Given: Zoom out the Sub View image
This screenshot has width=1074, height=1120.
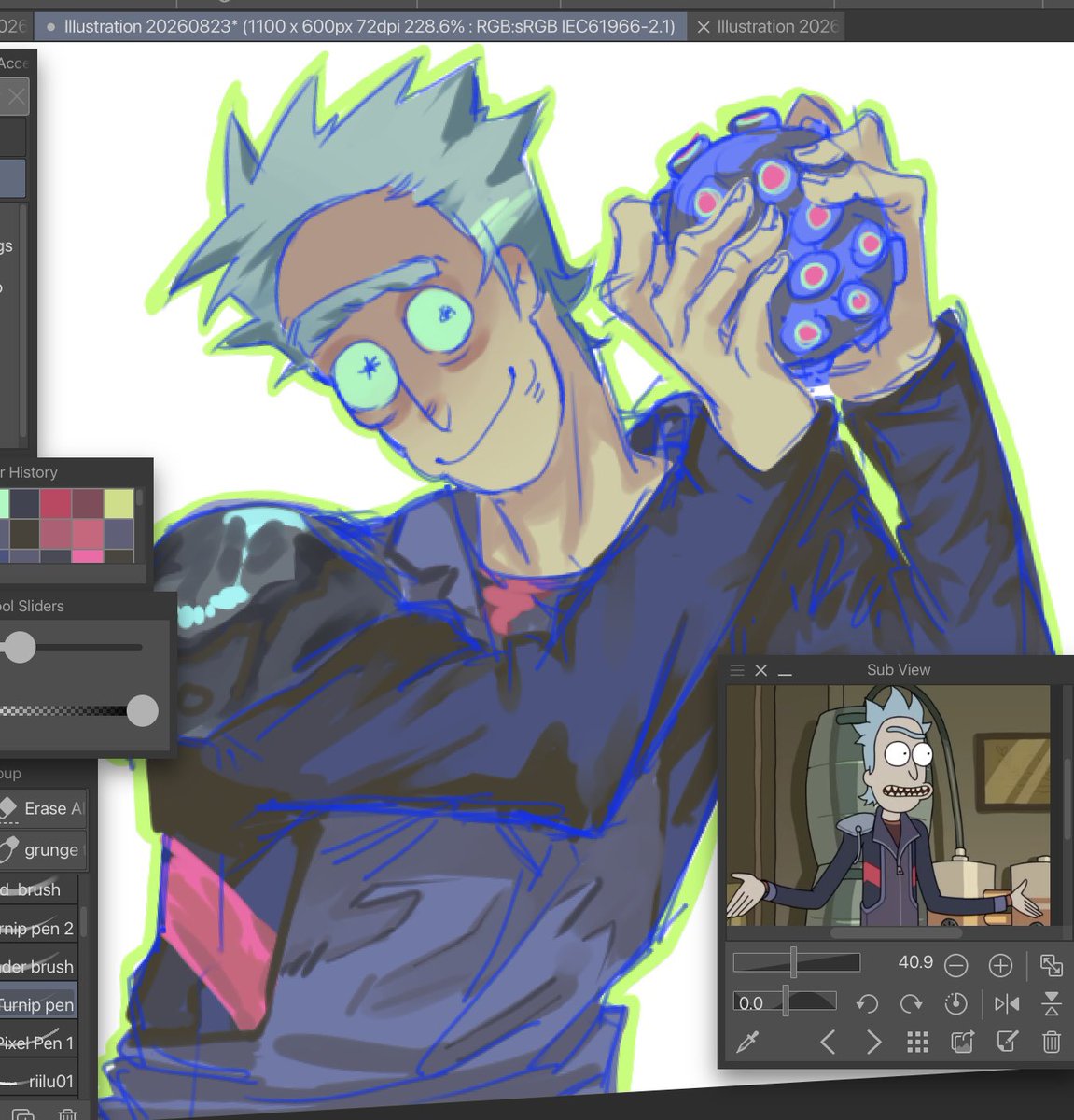Looking at the screenshot, I should [x=955, y=965].
